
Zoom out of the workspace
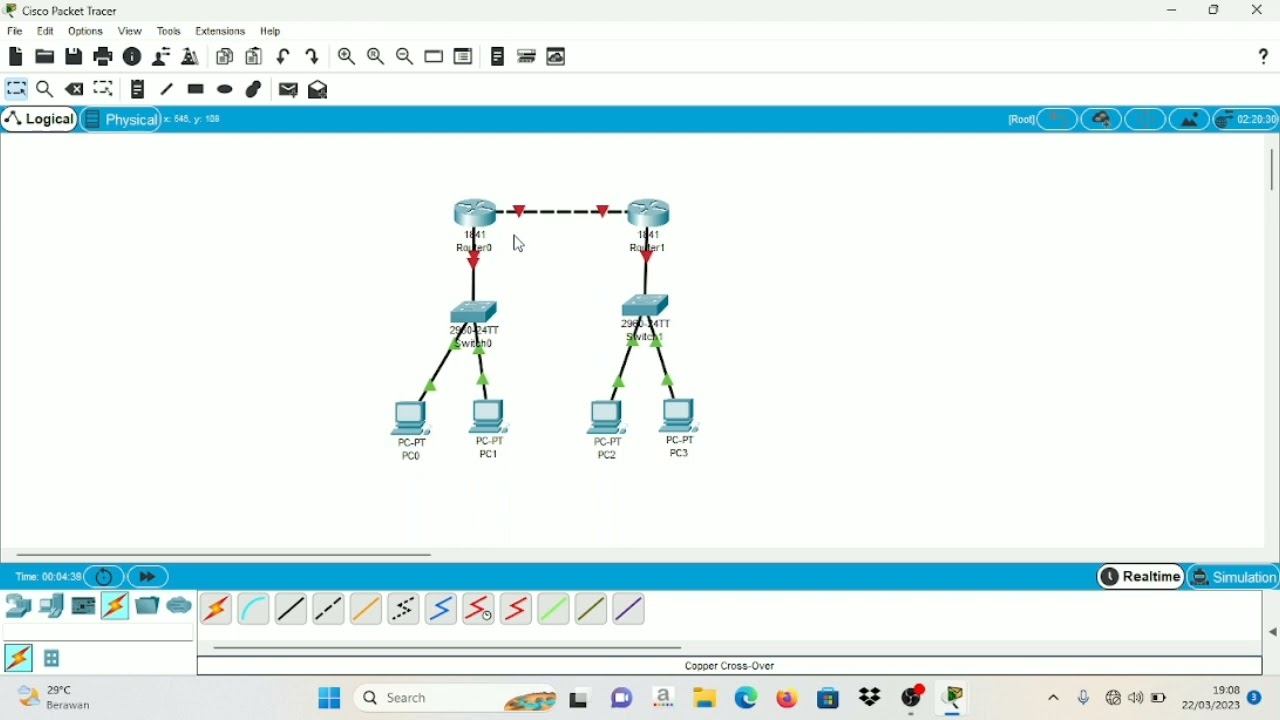[405, 57]
